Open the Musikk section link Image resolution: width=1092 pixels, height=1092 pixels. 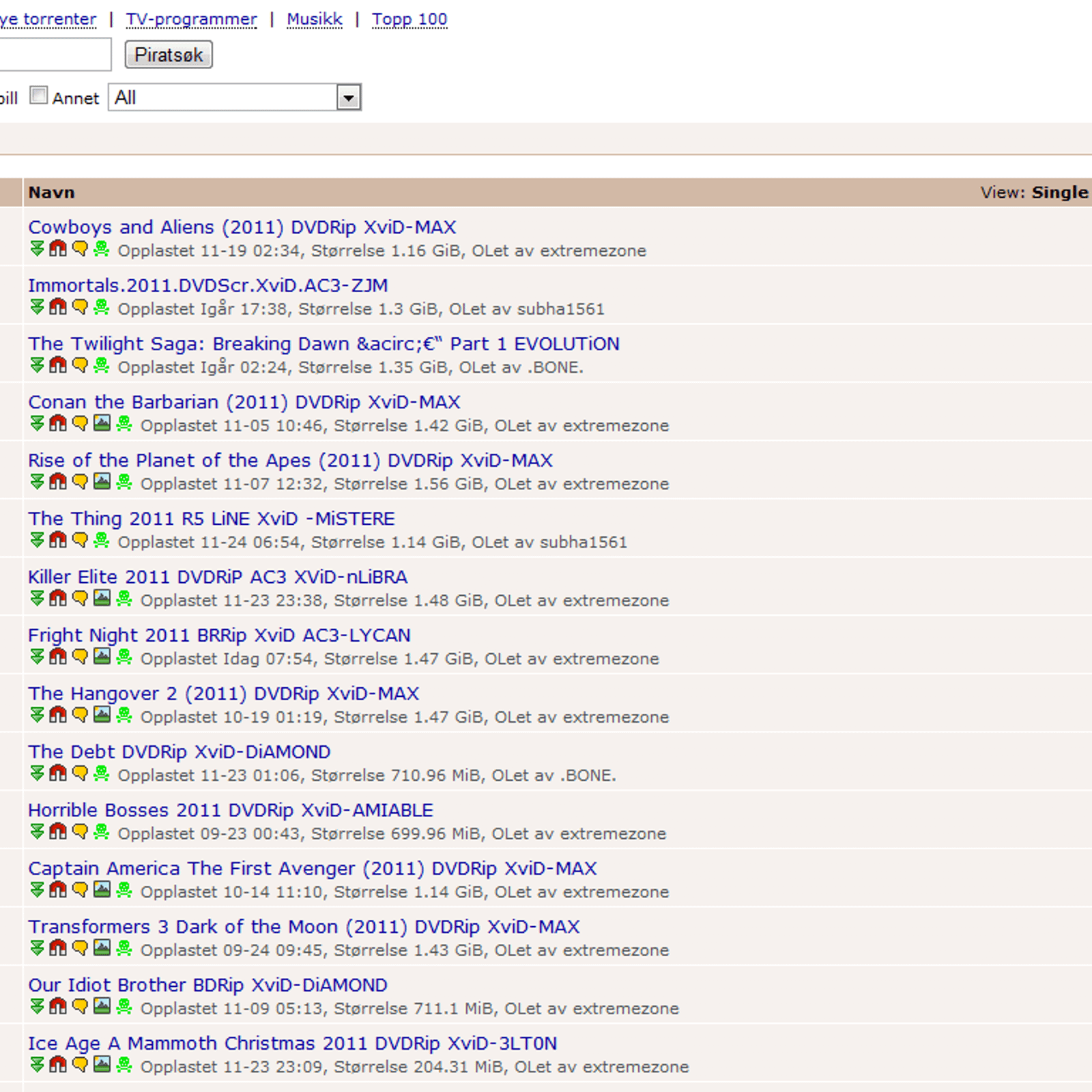(315, 19)
